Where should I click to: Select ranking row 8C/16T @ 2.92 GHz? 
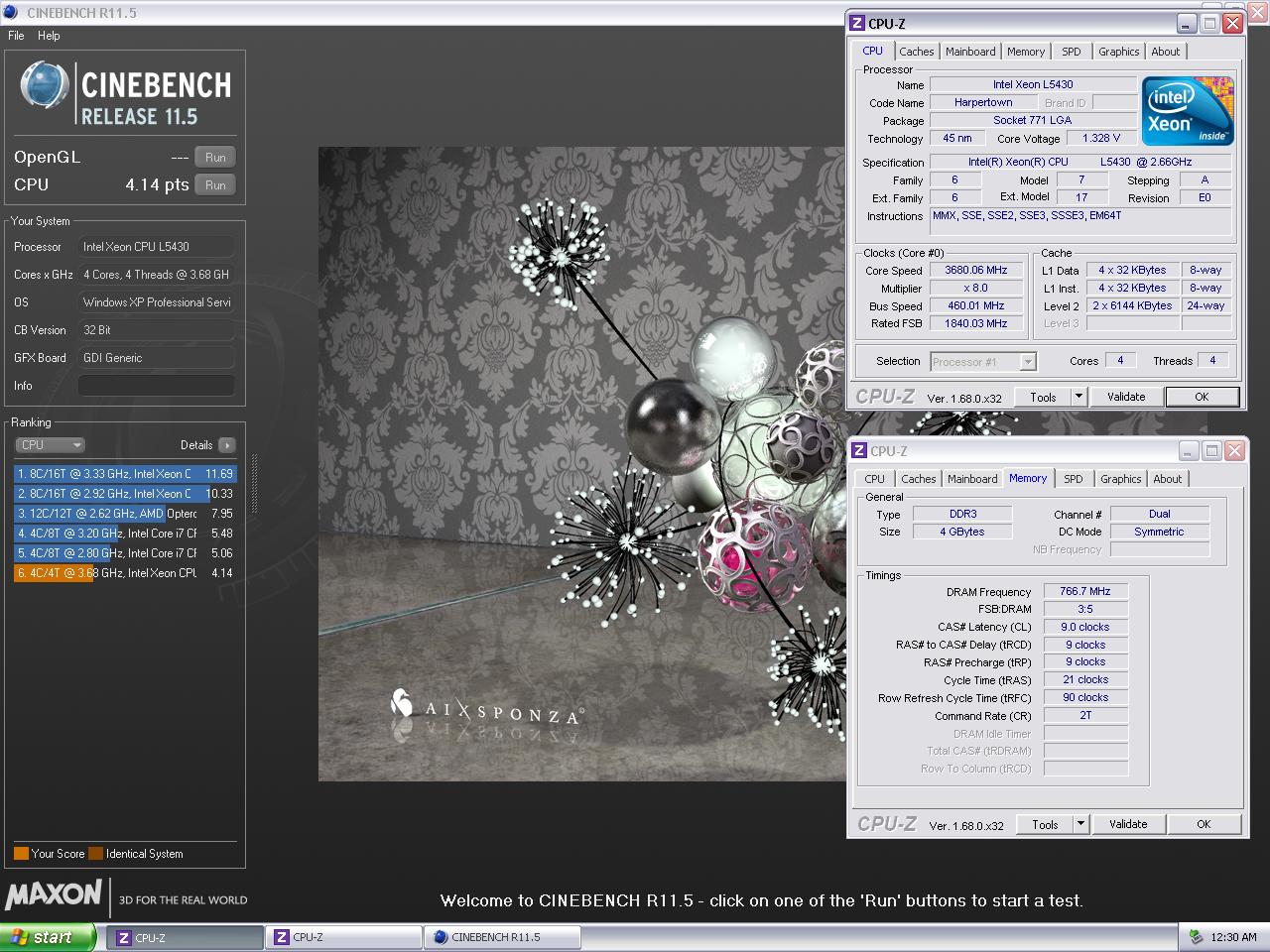point(125,494)
